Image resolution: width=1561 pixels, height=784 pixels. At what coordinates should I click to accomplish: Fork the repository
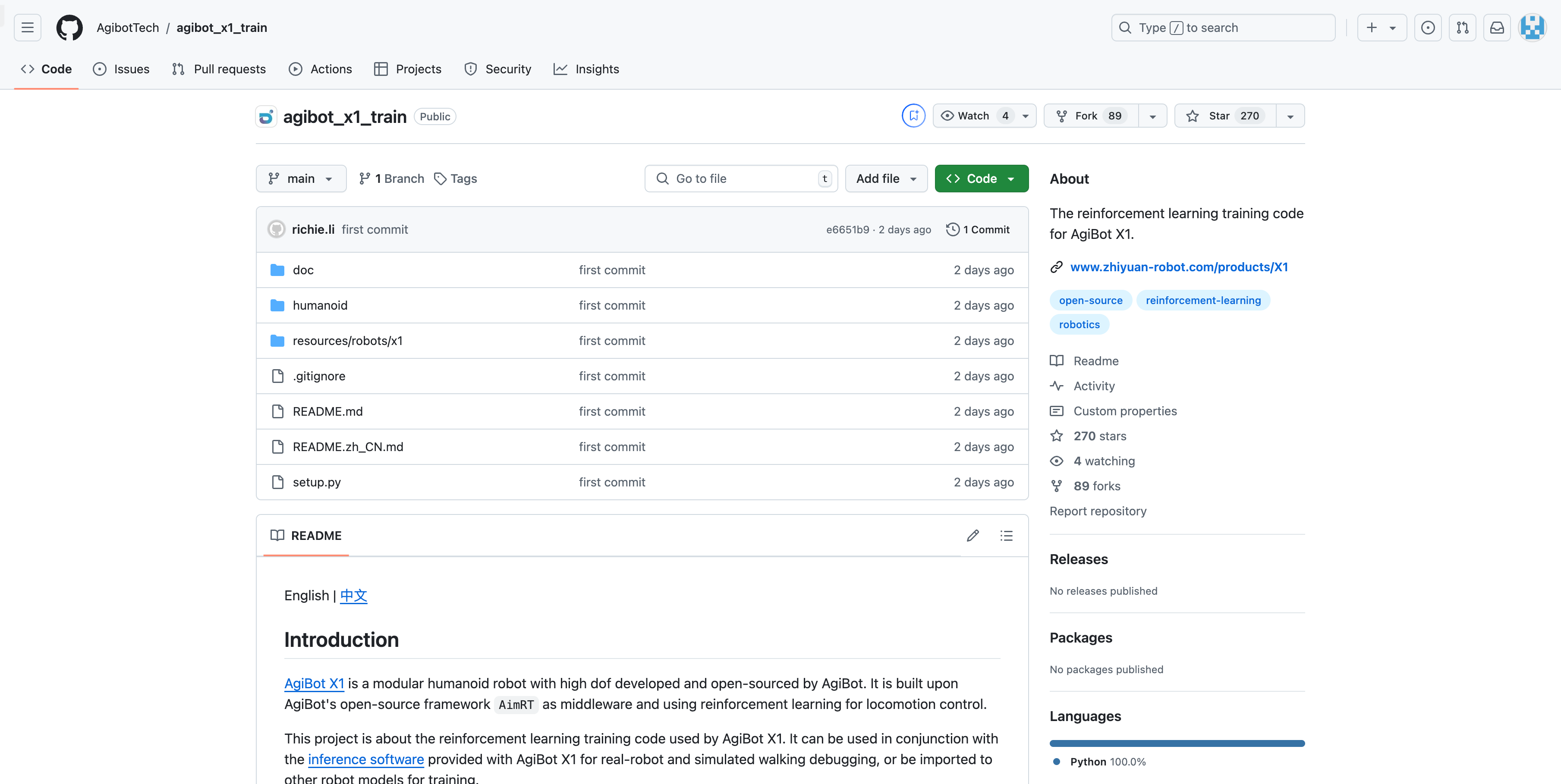tap(1091, 116)
